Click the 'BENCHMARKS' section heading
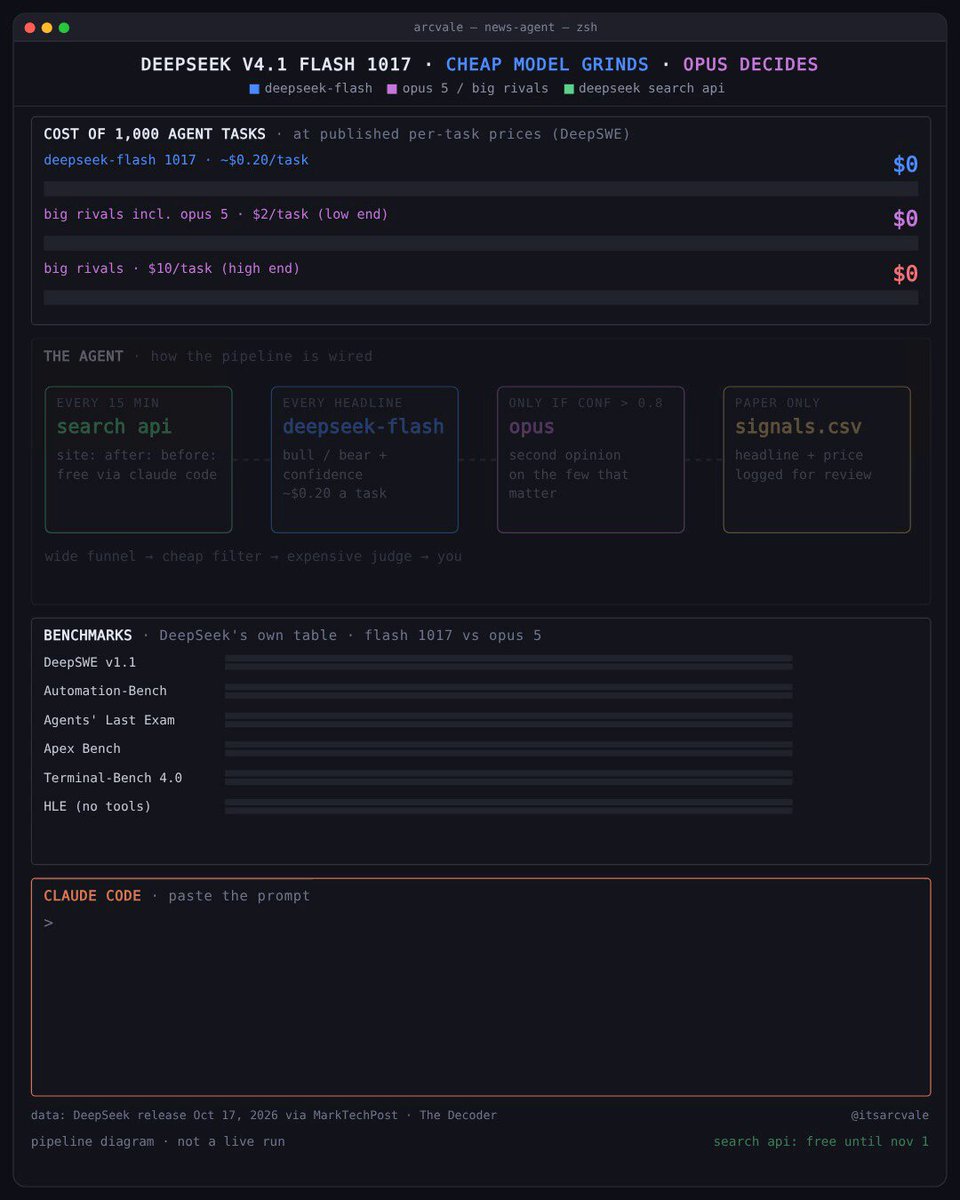Image resolution: width=960 pixels, height=1200 pixels. coord(88,635)
